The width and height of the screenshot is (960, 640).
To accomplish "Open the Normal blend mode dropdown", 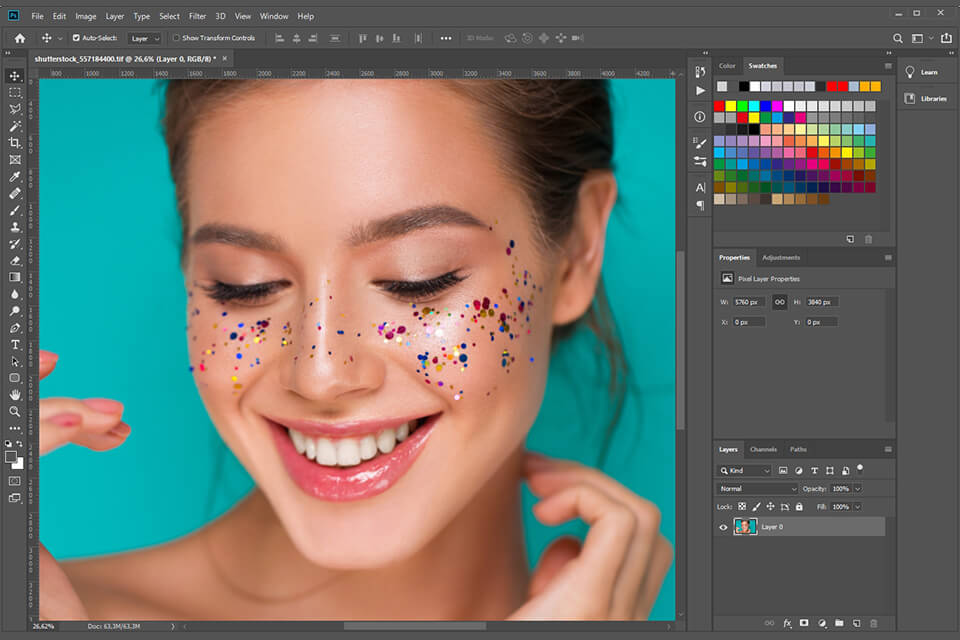I will pos(755,488).
